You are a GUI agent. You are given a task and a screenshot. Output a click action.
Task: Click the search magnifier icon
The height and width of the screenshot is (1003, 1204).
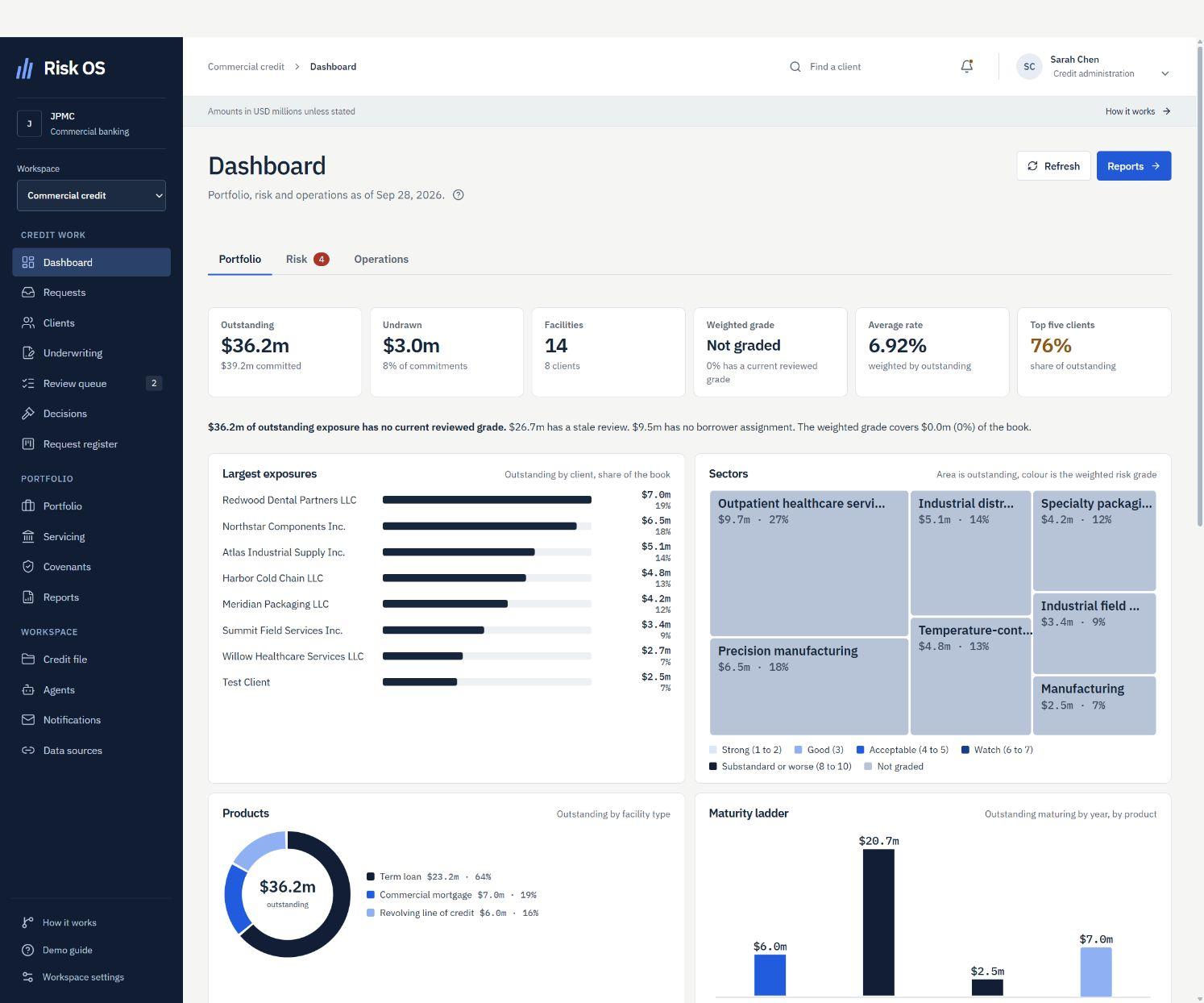[x=795, y=67]
